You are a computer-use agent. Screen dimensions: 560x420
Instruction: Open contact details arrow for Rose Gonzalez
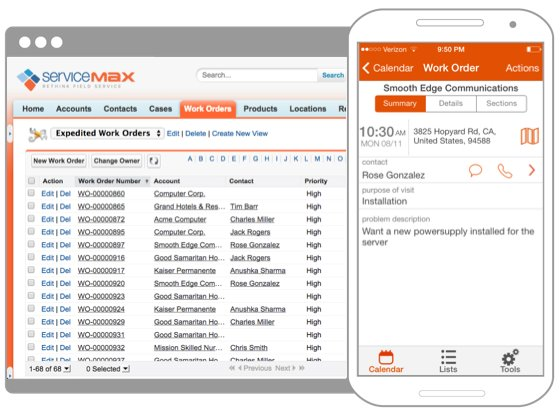tap(531, 170)
